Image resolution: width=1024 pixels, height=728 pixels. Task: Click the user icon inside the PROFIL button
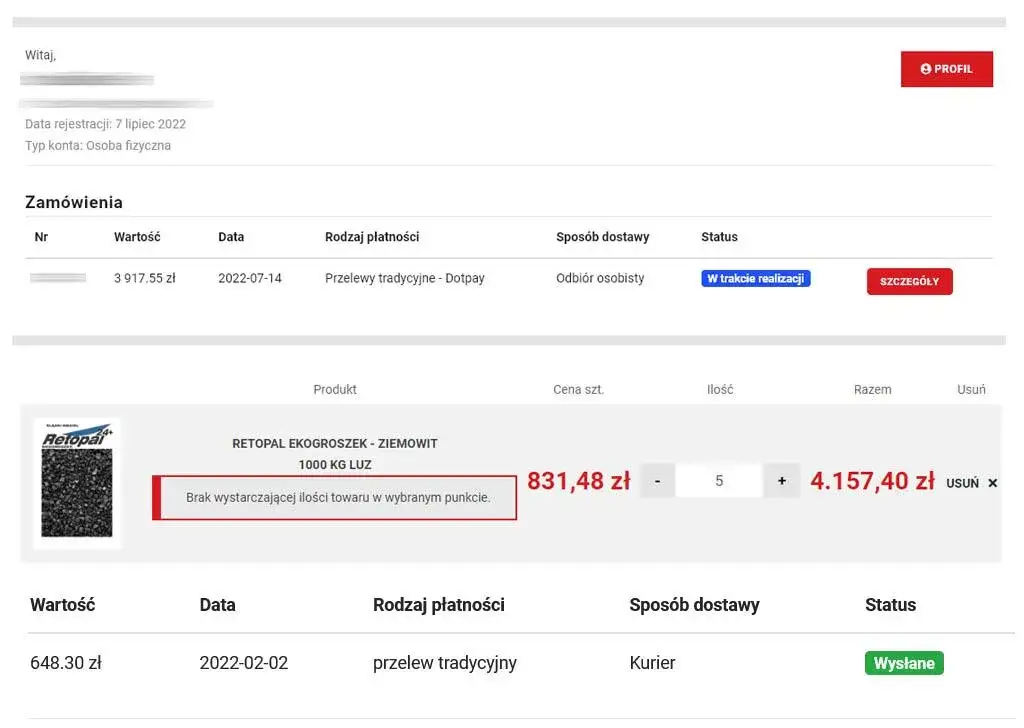click(925, 69)
